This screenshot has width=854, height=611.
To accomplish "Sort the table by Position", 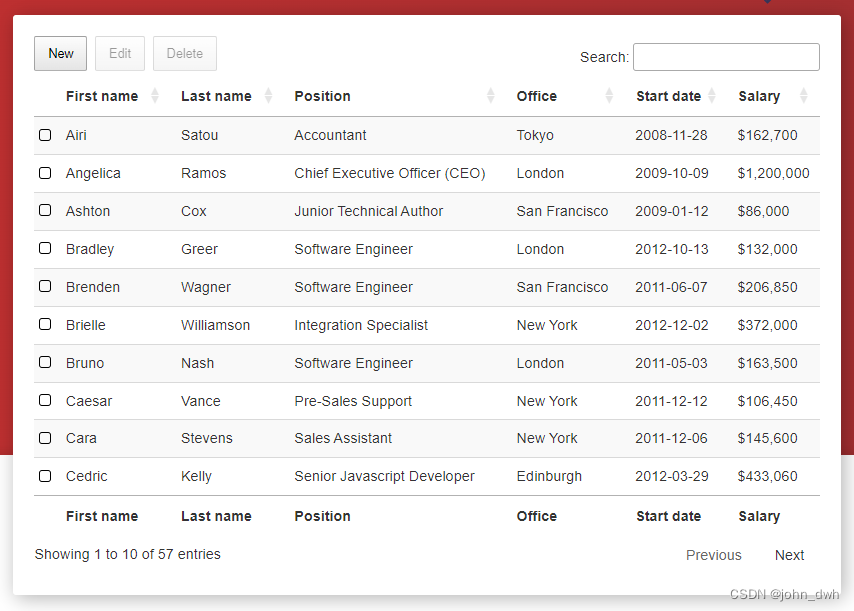I will click(322, 96).
